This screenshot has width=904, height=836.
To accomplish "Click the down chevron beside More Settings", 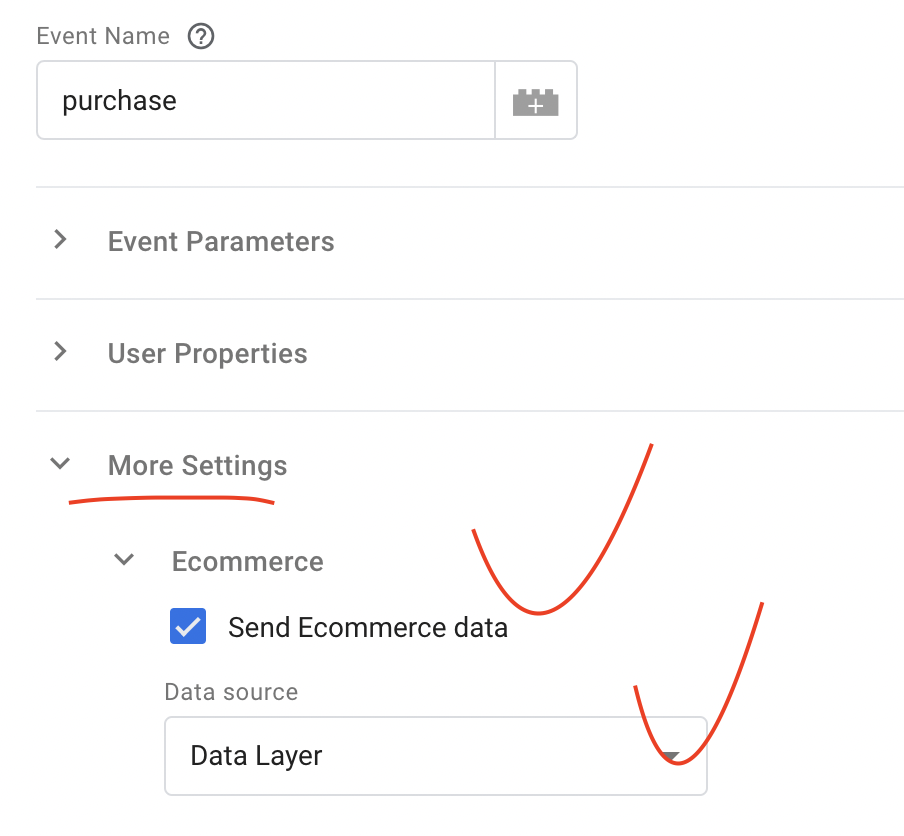I will coord(60,463).
